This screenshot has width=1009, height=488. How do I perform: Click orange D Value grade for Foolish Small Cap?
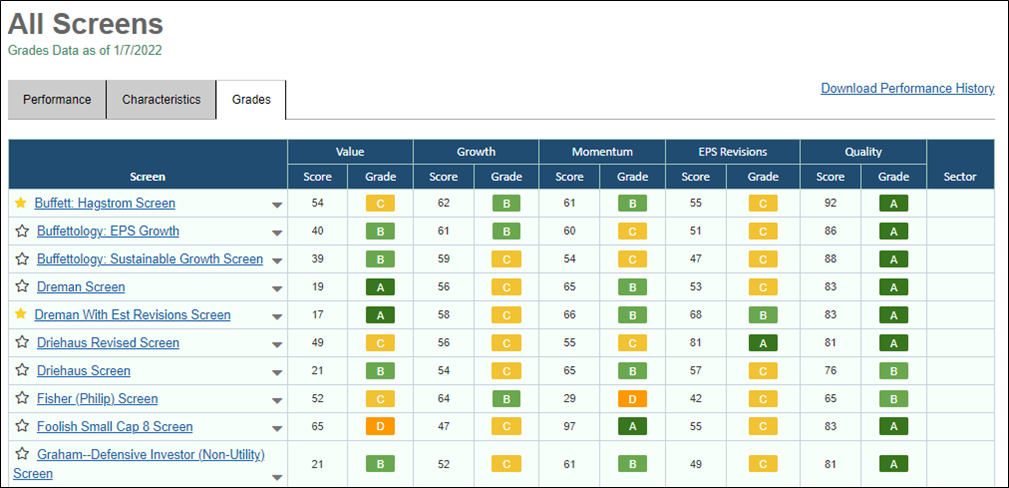click(380, 426)
